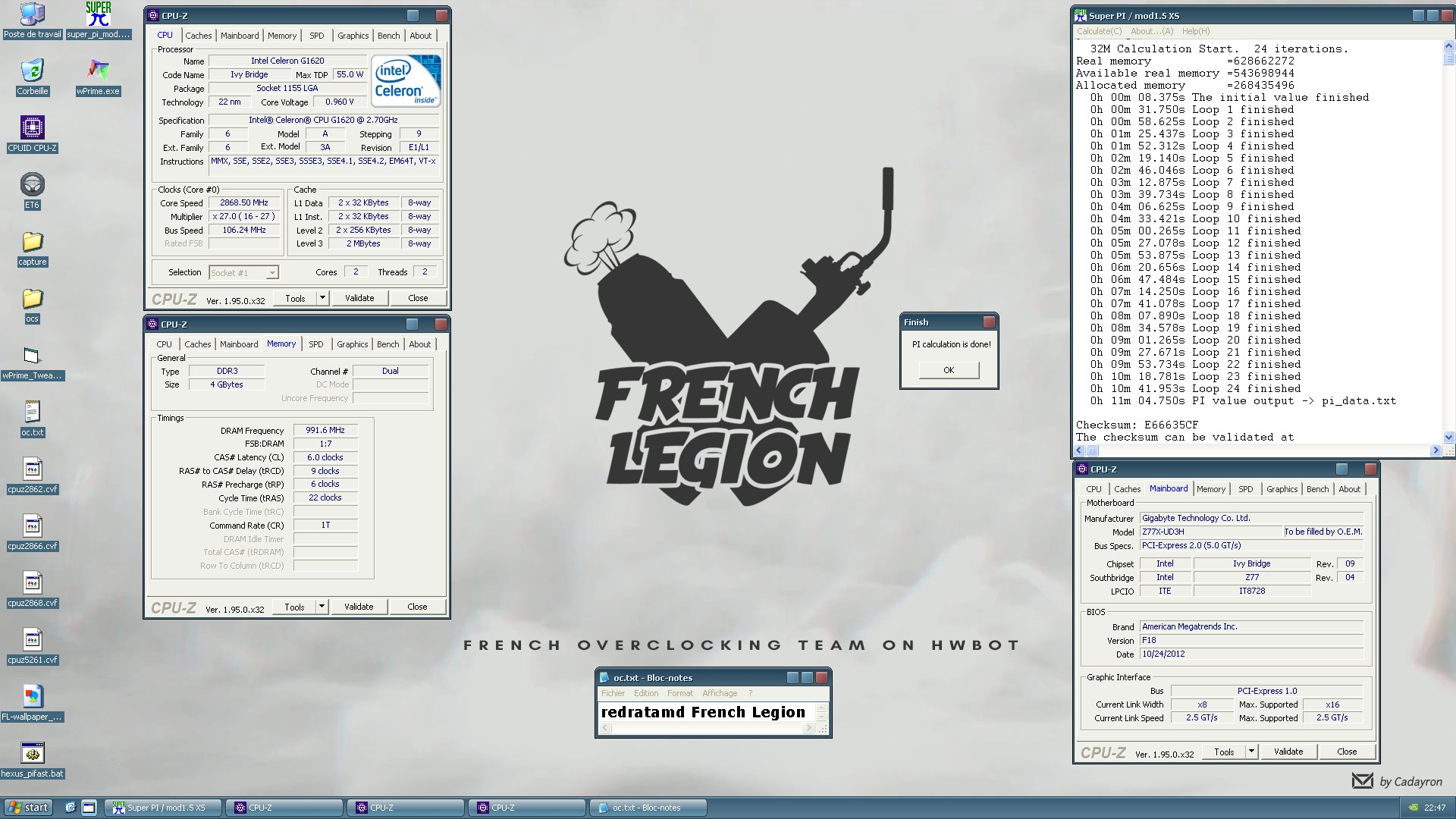This screenshot has width=1456, height=819.
Task: Click Super PI horizontal scrollbar left arrow
Action: point(1081,450)
